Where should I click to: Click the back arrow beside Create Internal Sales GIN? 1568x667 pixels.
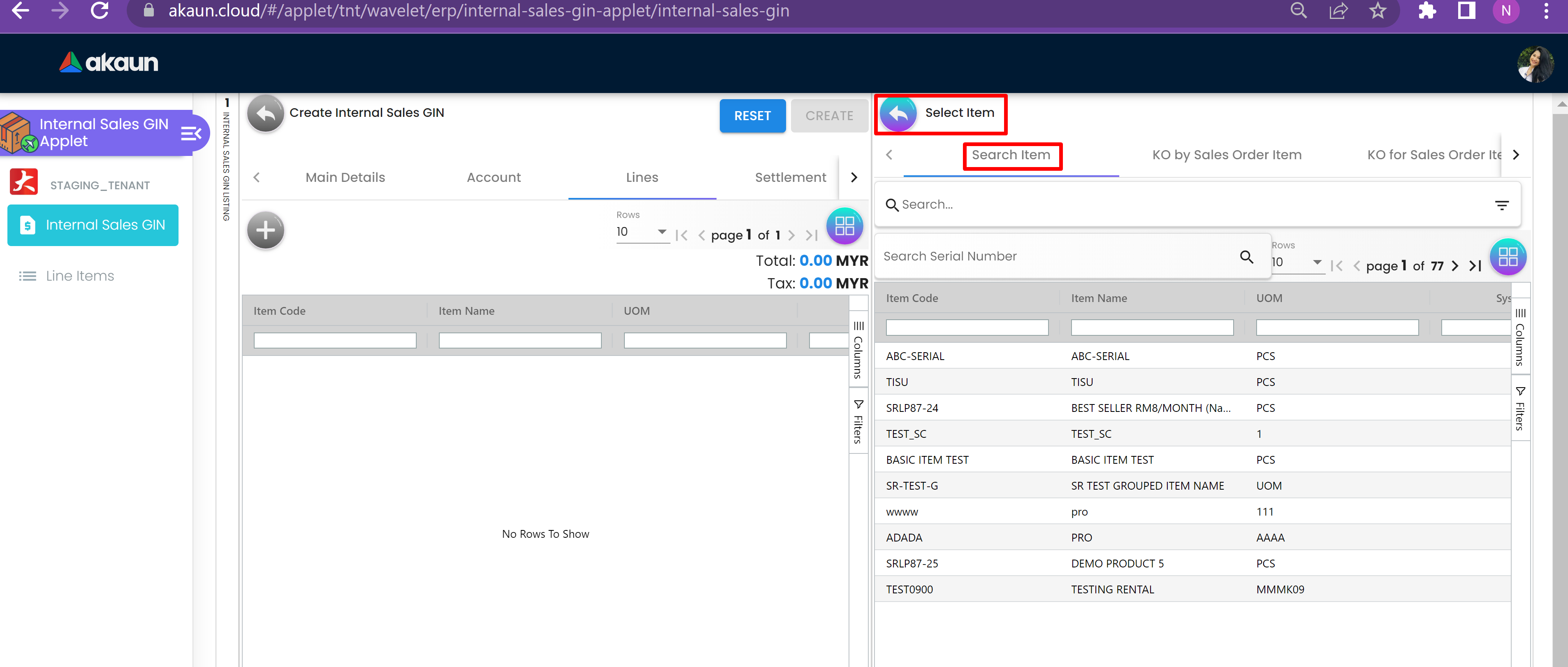[x=265, y=113]
